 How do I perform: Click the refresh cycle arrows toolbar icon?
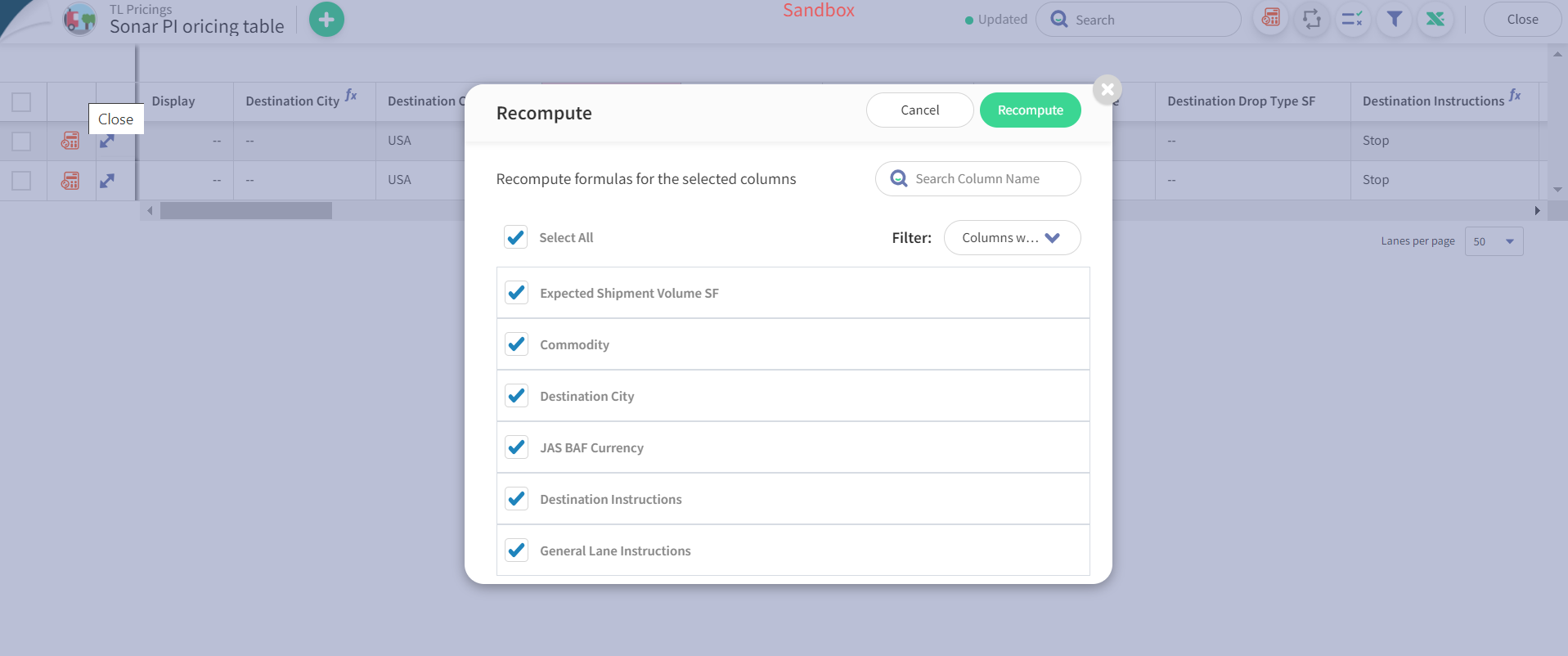1312,19
